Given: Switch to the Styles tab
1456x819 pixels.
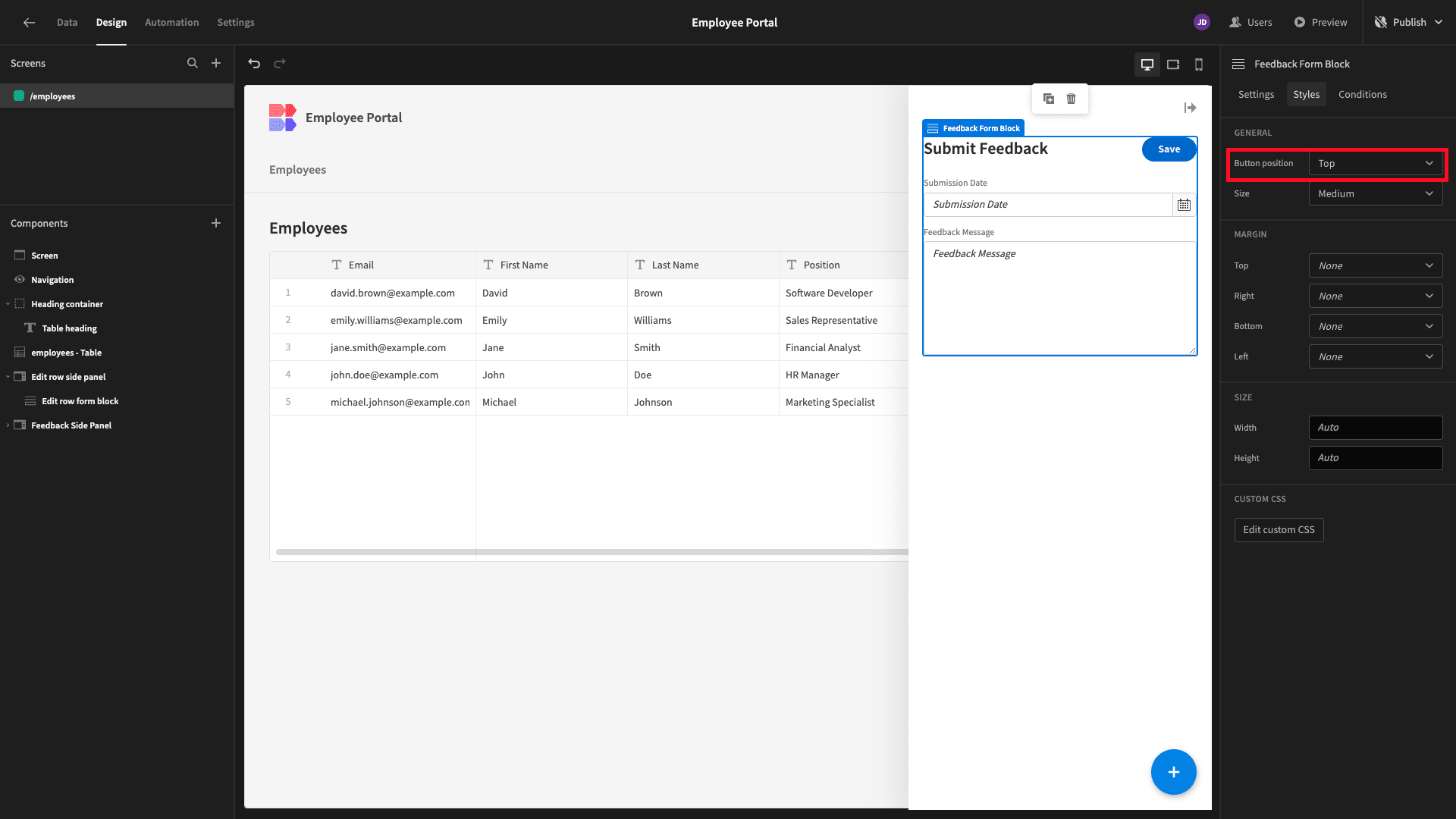Looking at the screenshot, I should (1307, 95).
